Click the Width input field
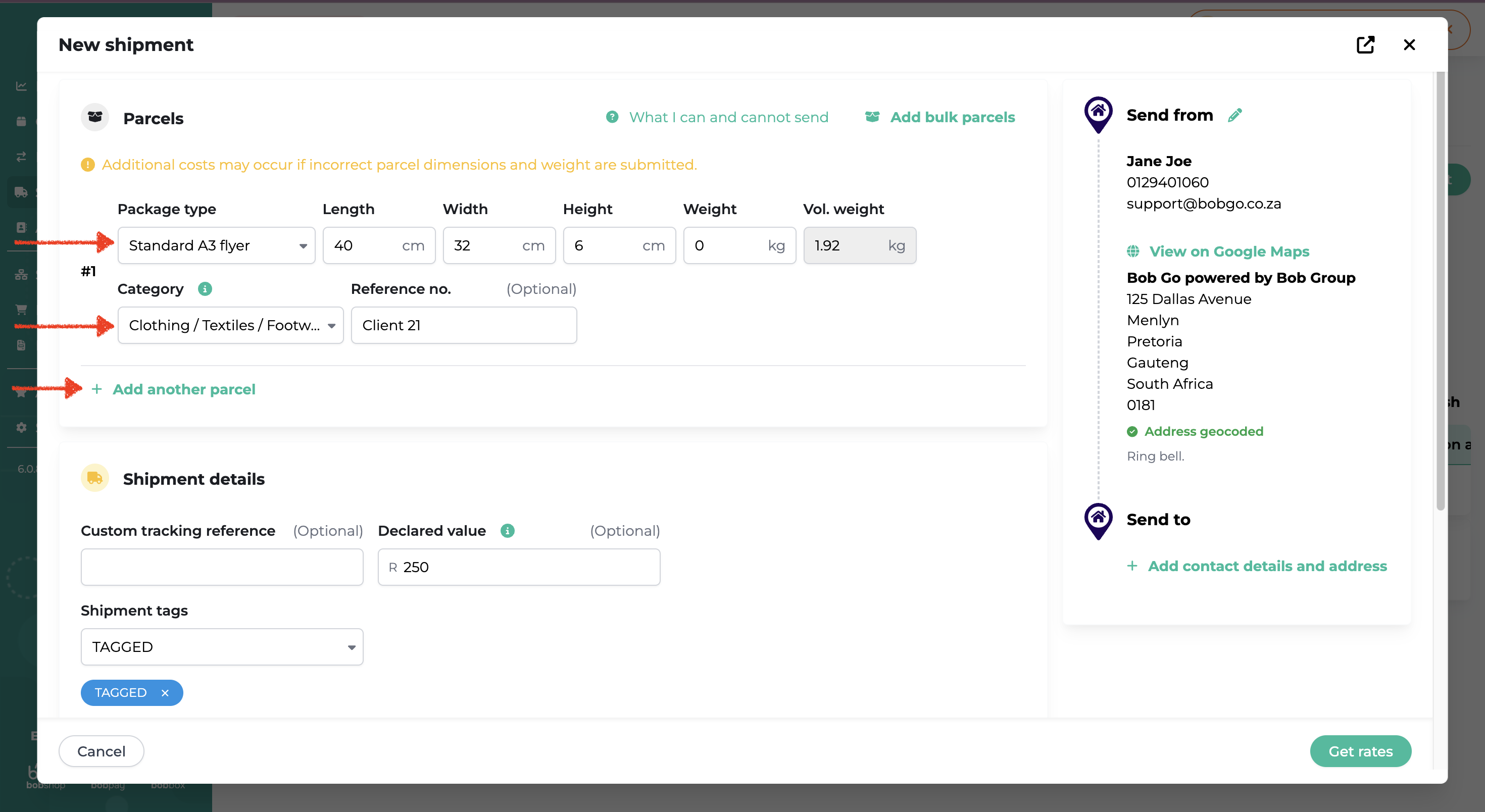Screen dimensions: 1485x812 (499, 245)
